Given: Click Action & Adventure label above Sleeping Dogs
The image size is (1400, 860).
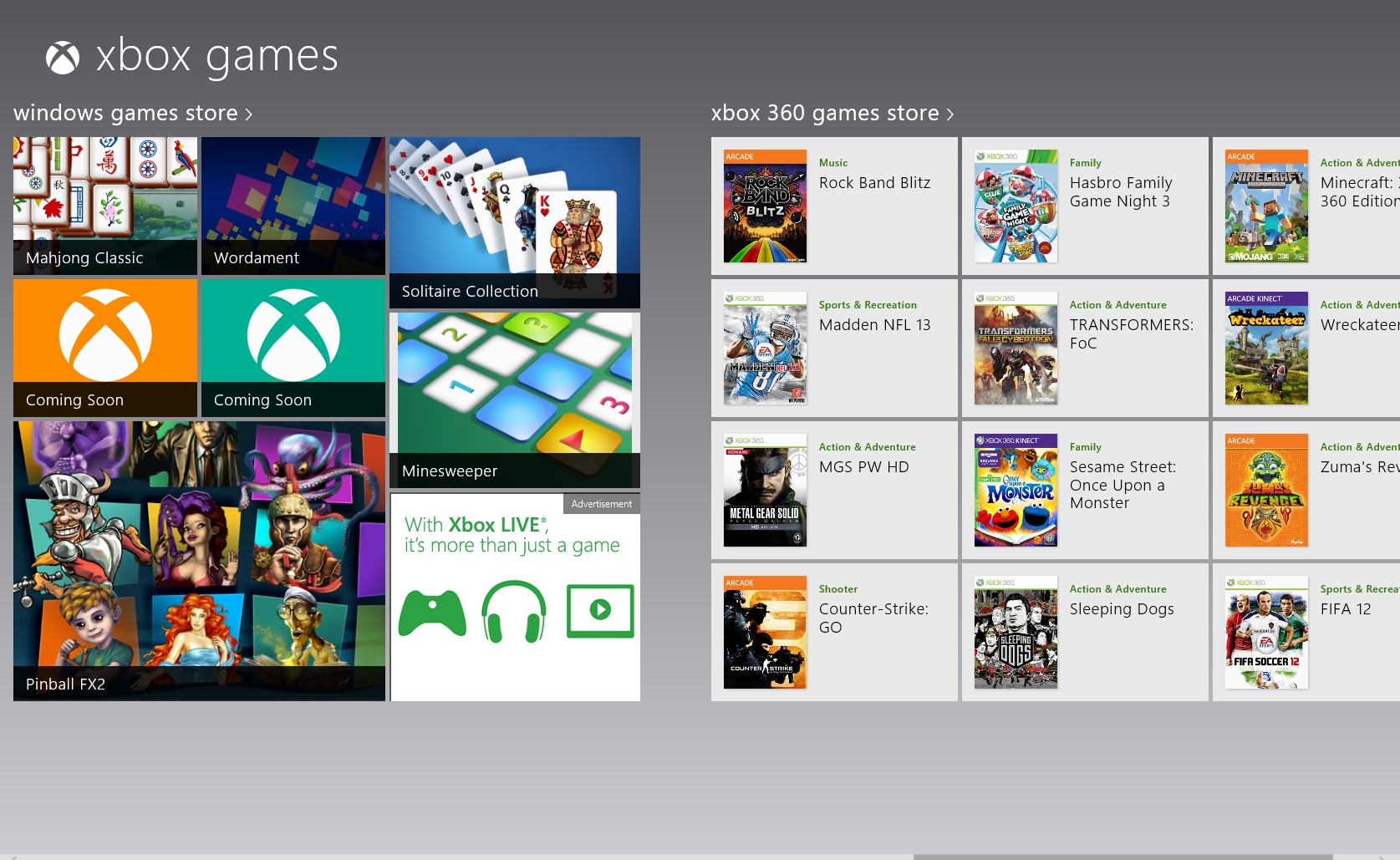Looking at the screenshot, I should tap(1118, 589).
